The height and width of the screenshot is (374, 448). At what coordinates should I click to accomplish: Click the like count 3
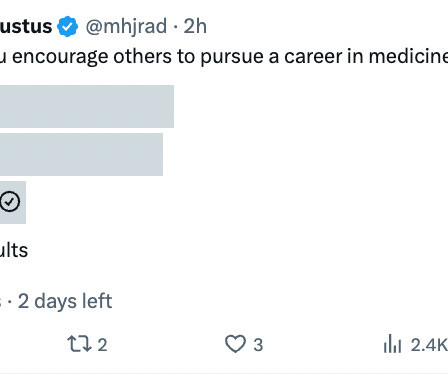point(258,345)
